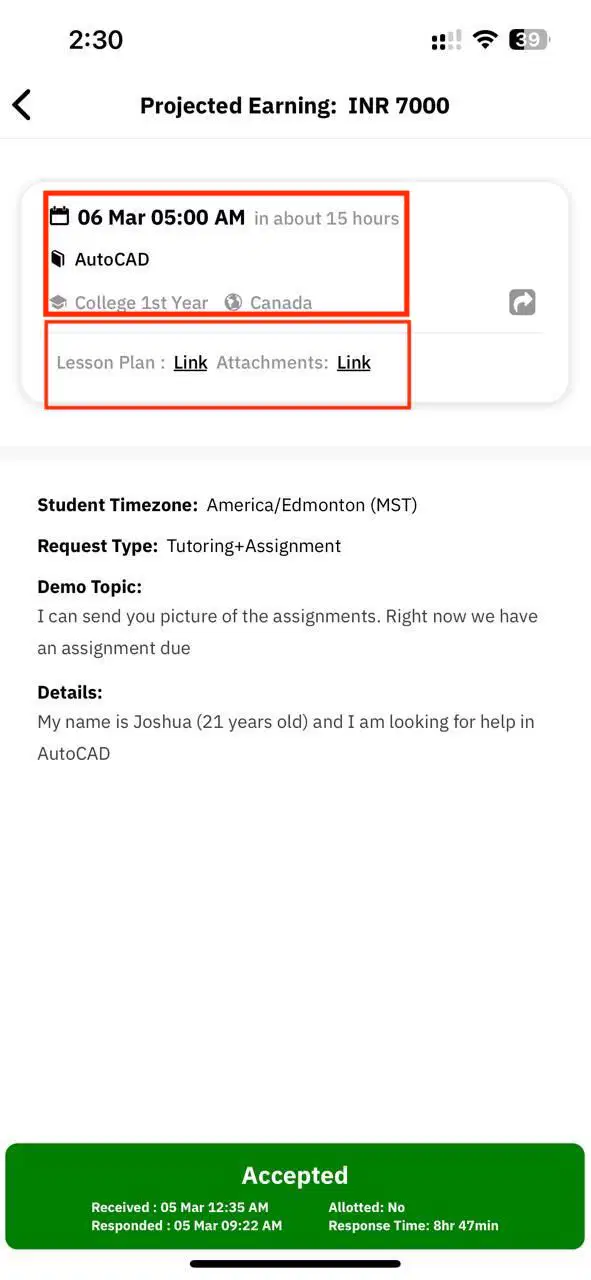Tap the green Accepted button

(x=295, y=1196)
